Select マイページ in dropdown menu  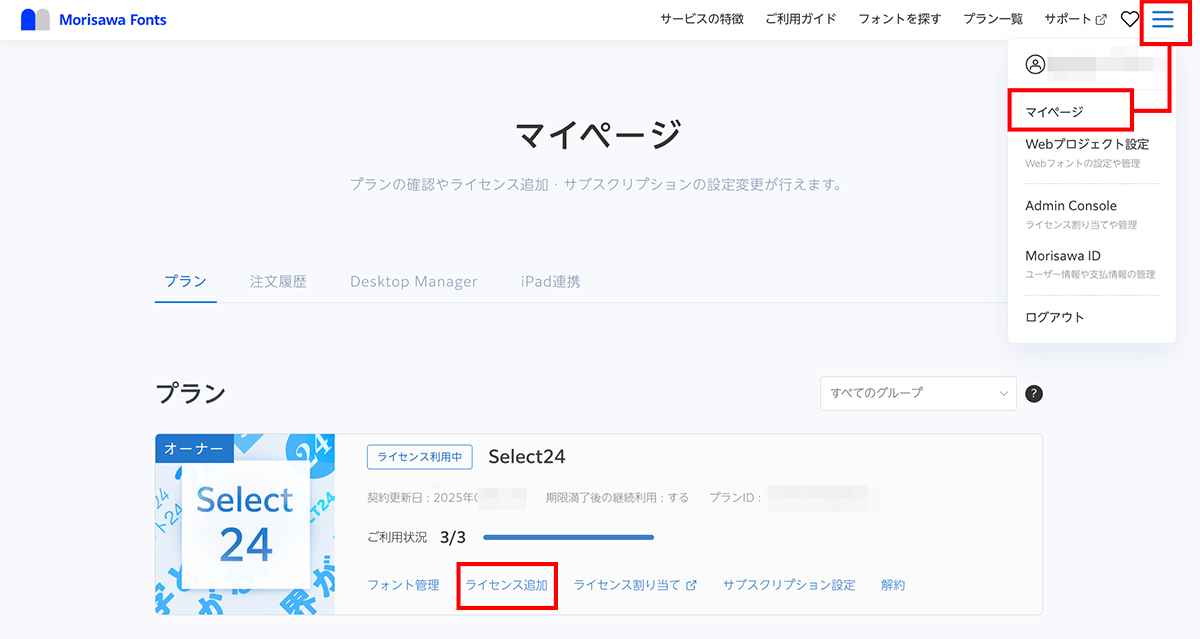pyautogui.click(x=1054, y=112)
